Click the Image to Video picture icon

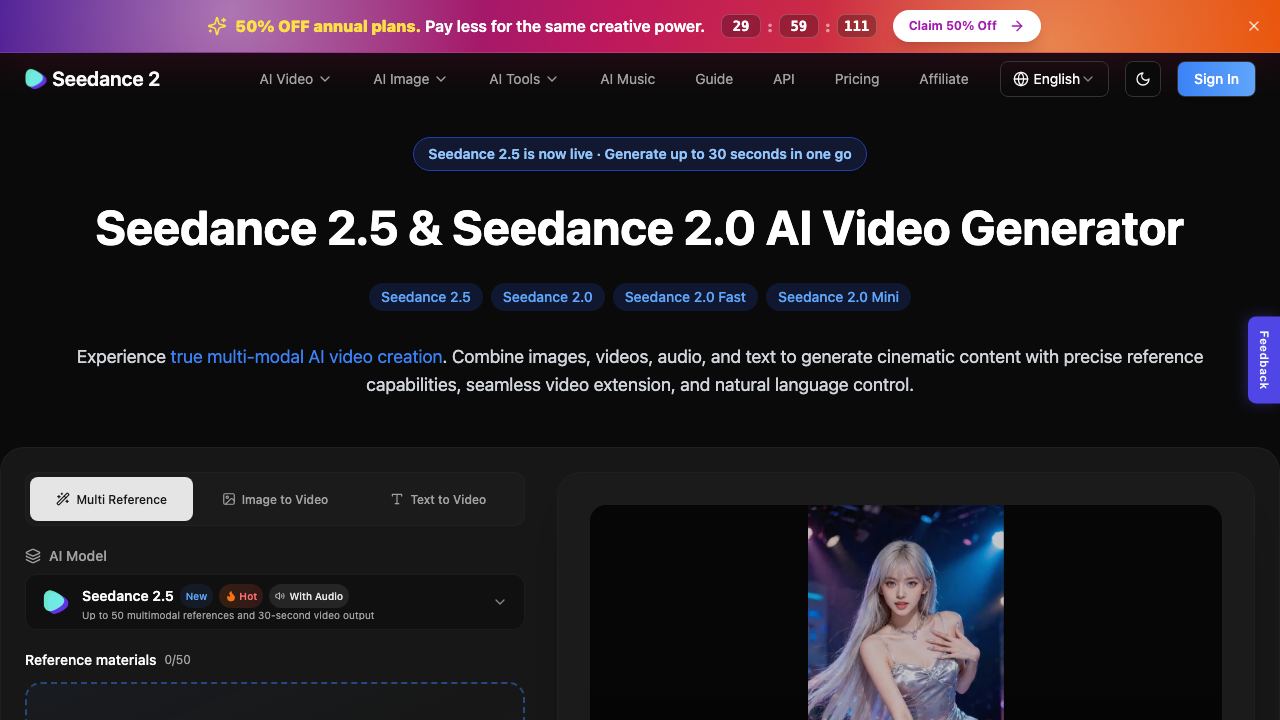click(x=229, y=499)
